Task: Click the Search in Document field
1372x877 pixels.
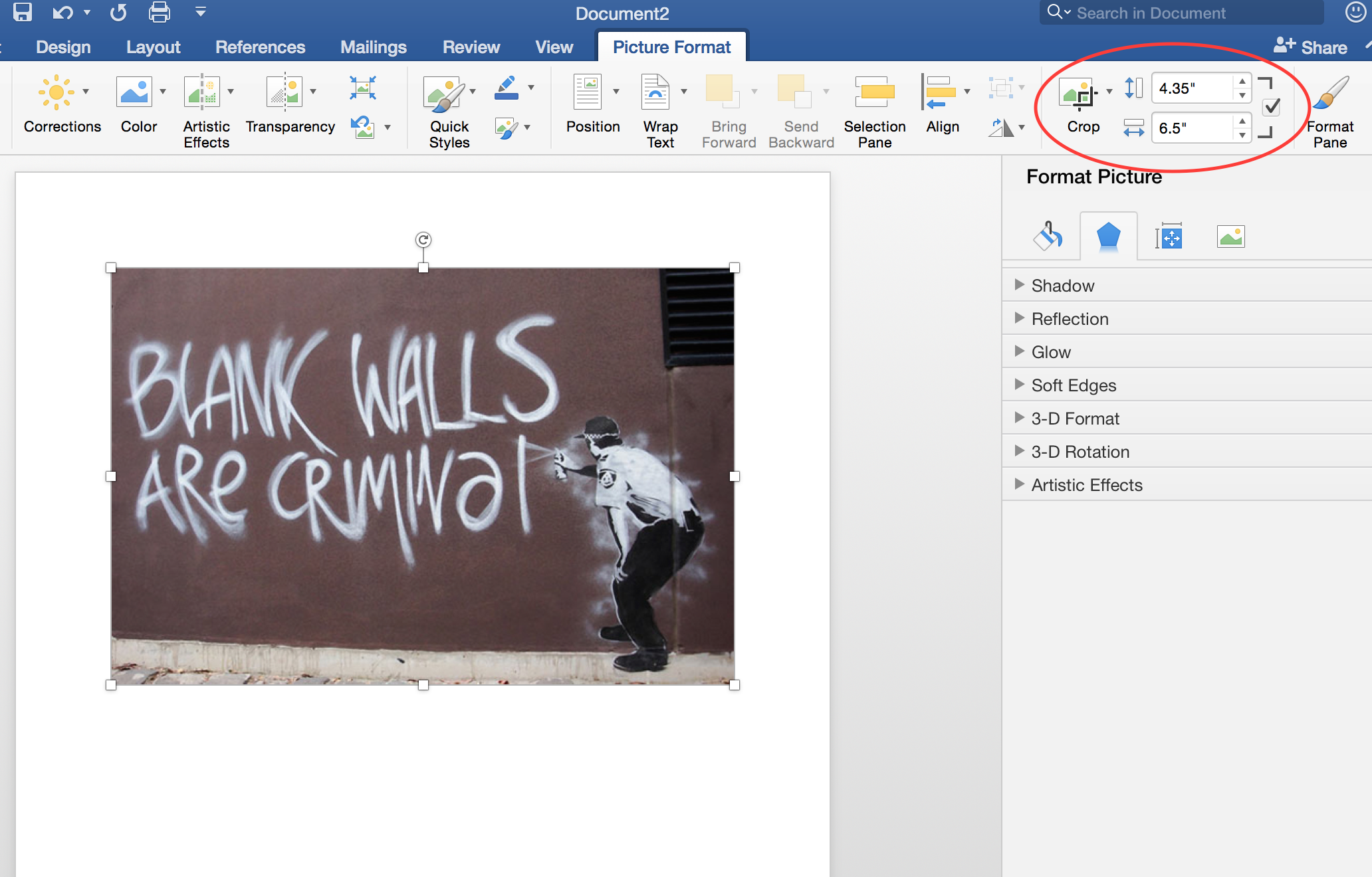Action: point(1181,13)
